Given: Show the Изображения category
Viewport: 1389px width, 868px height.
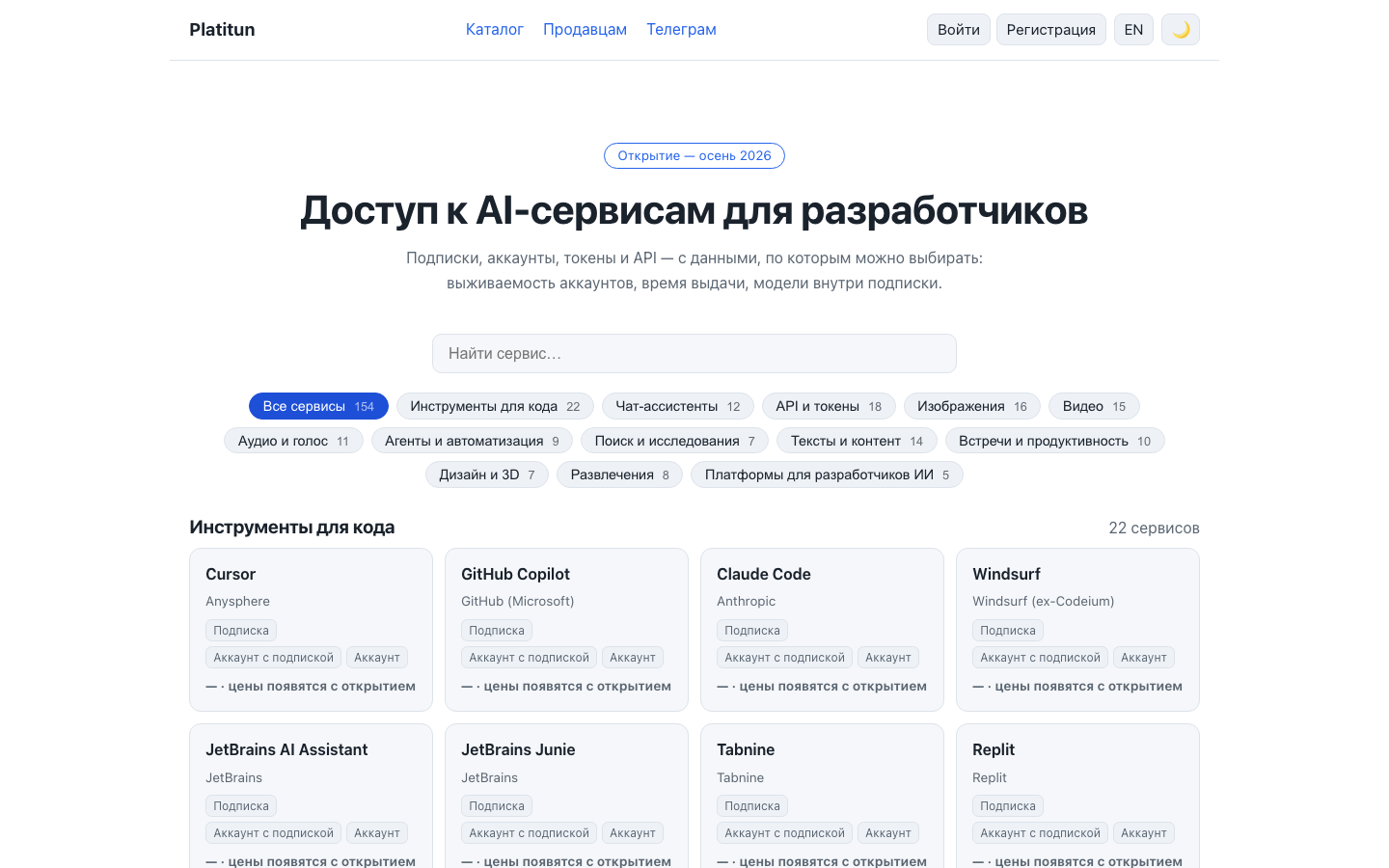Looking at the screenshot, I should pyautogui.click(x=972, y=406).
